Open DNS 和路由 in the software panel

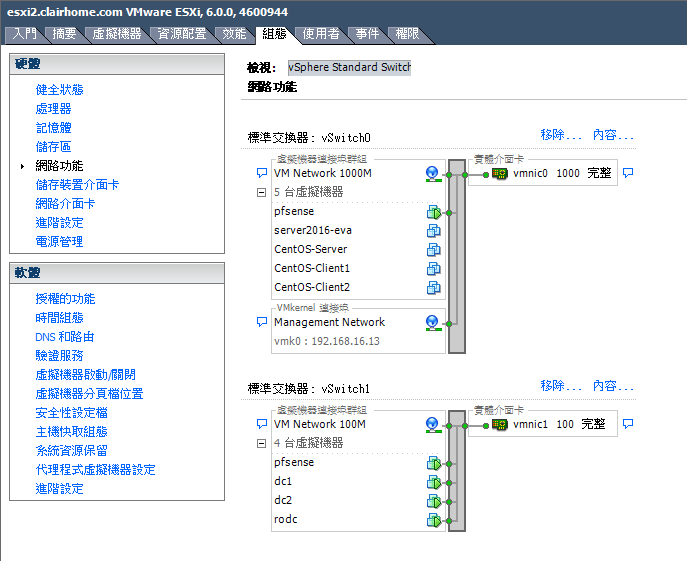(x=65, y=337)
